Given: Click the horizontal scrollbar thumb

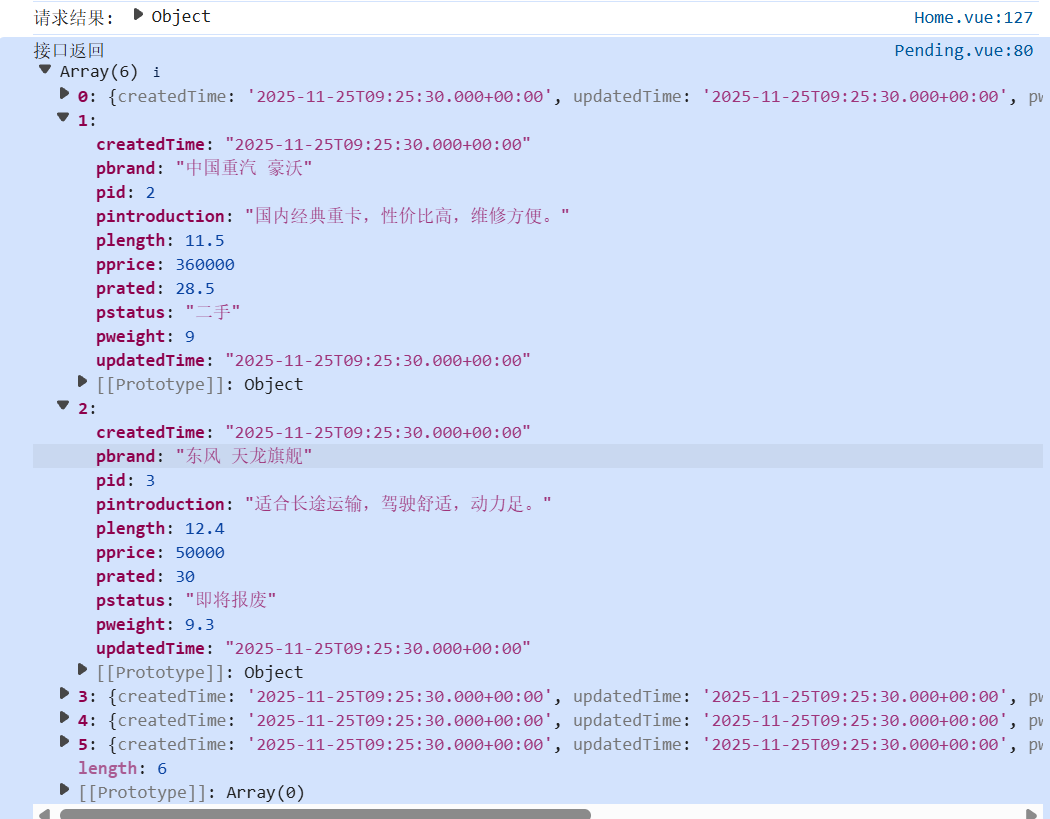Looking at the screenshot, I should click(x=325, y=814).
